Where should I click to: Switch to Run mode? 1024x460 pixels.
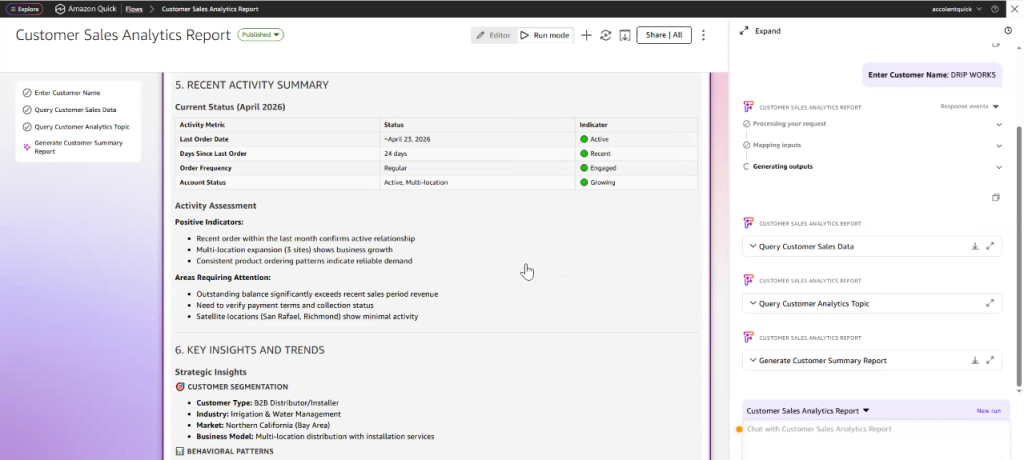click(x=545, y=35)
